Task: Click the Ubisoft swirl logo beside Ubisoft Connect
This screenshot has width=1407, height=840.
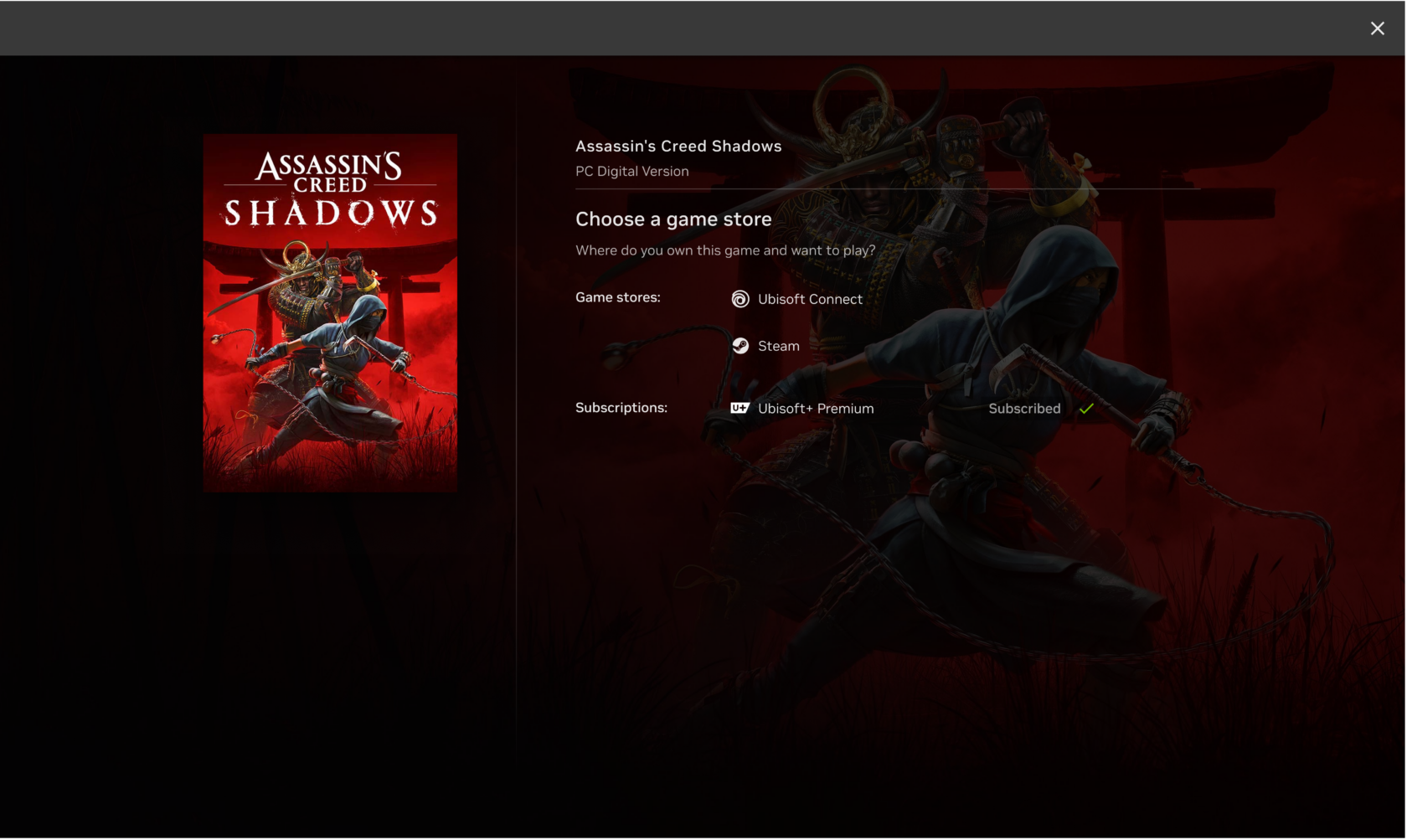Action: tap(740, 299)
